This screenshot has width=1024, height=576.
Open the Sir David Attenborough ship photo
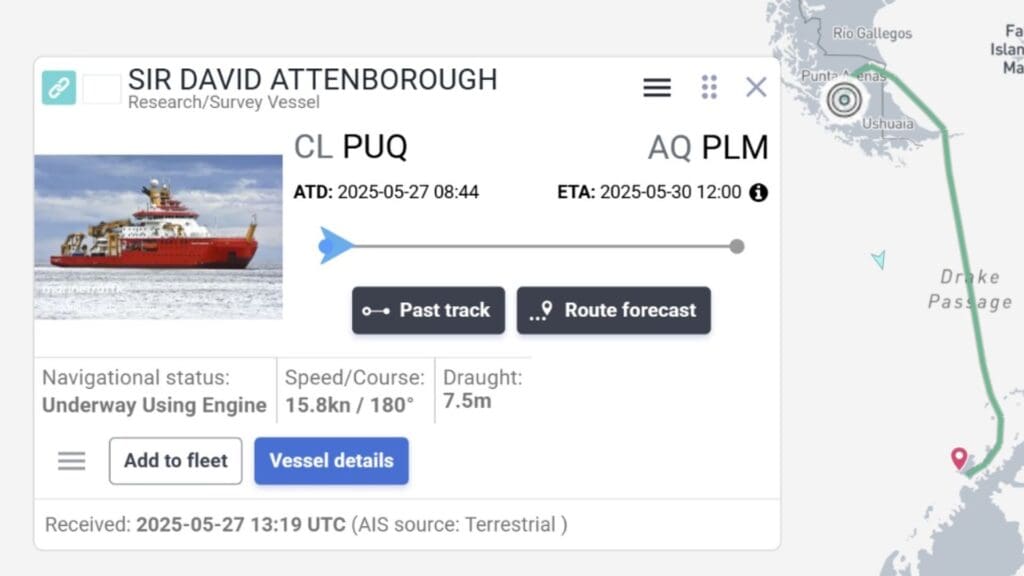coord(158,237)
